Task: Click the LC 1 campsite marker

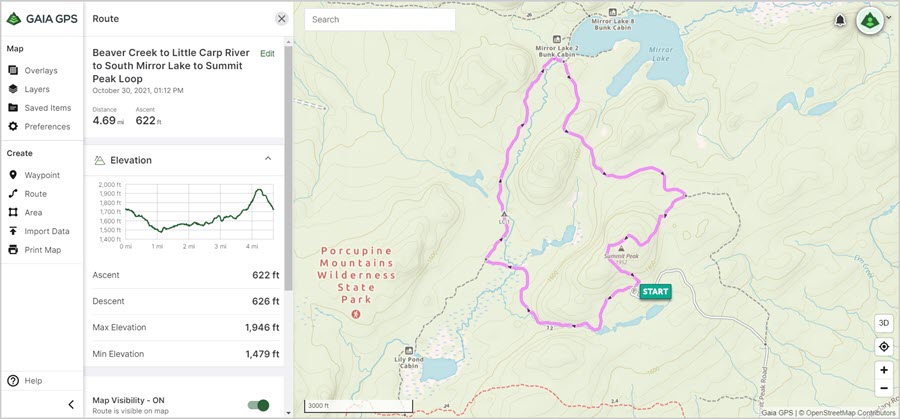Action: point(504,216)
